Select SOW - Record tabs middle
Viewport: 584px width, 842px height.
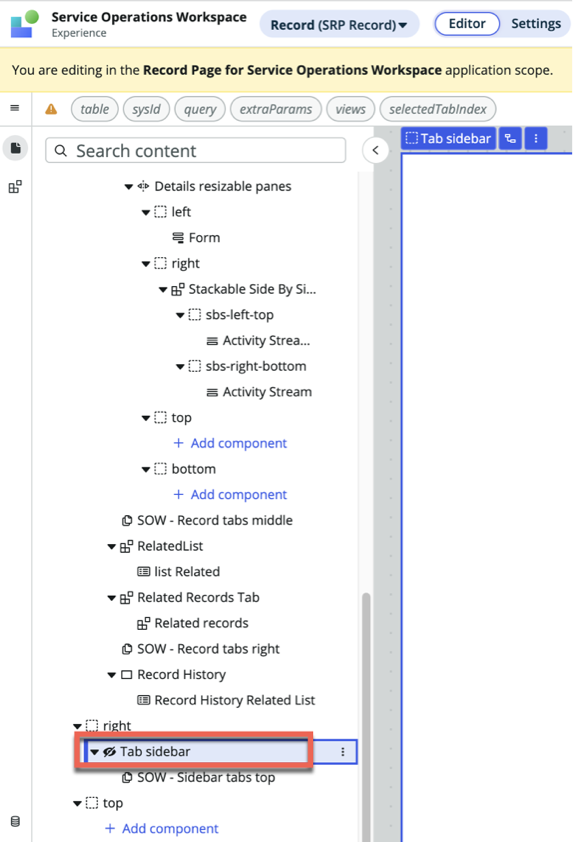(x=215, y=520)
